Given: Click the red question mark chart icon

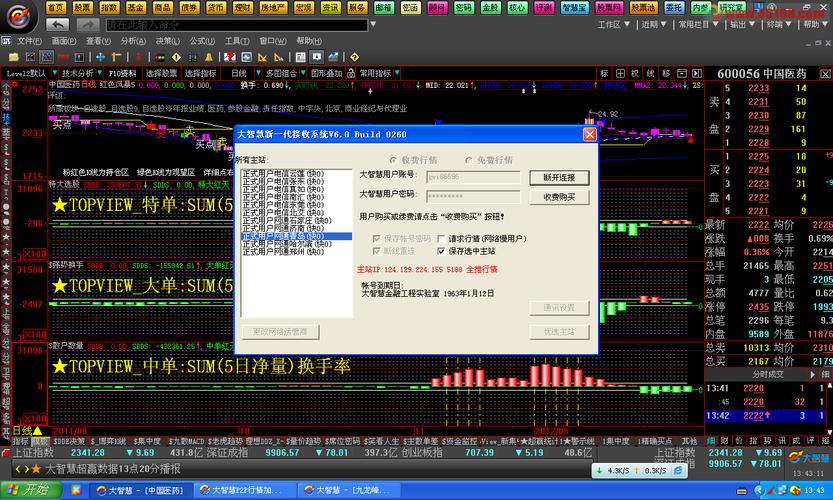Looking at the screenshot, I should 230,57.
